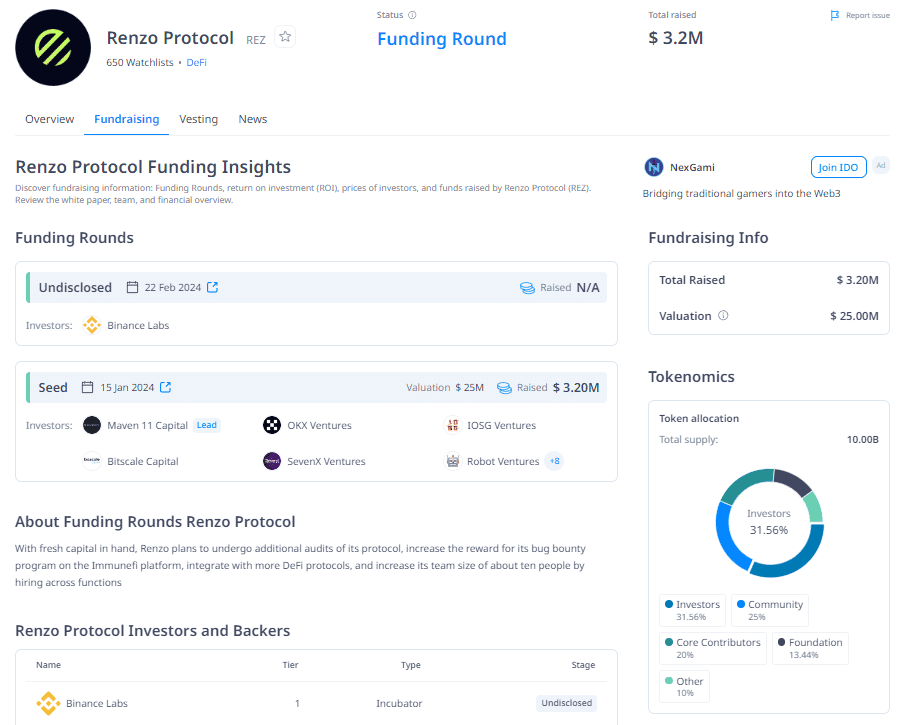
Task: Click the Maven 11 Capital logo
Action: pos(92,425)
